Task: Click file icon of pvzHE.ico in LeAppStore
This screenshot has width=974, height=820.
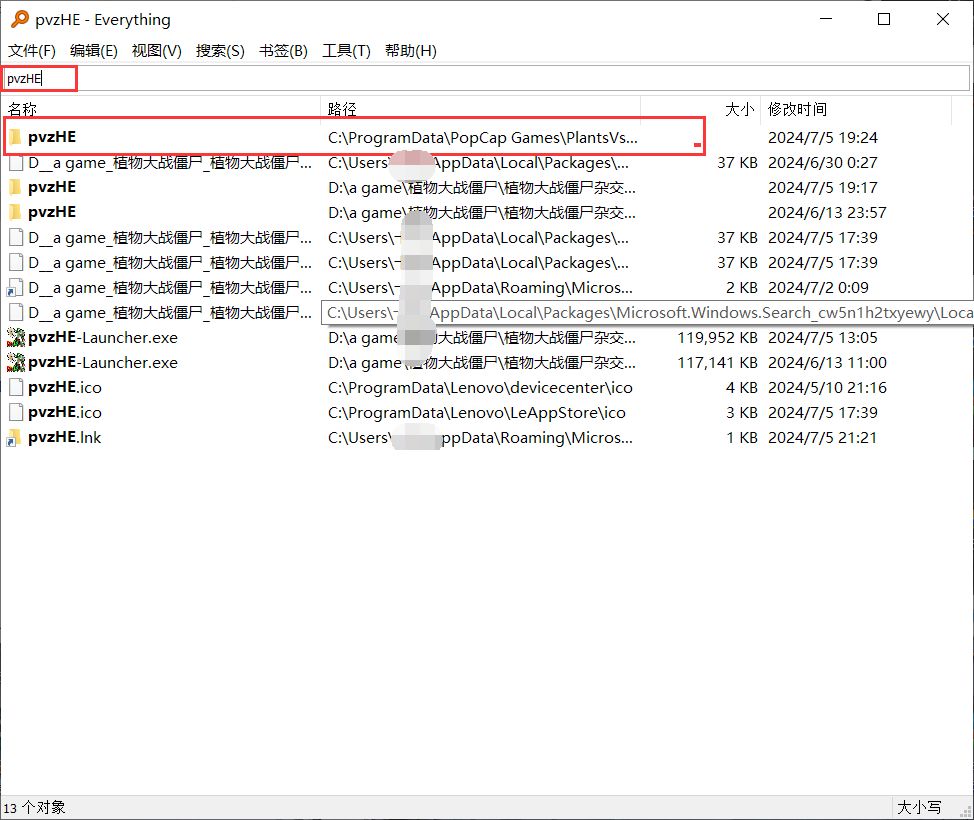Action: click(16, 412)
